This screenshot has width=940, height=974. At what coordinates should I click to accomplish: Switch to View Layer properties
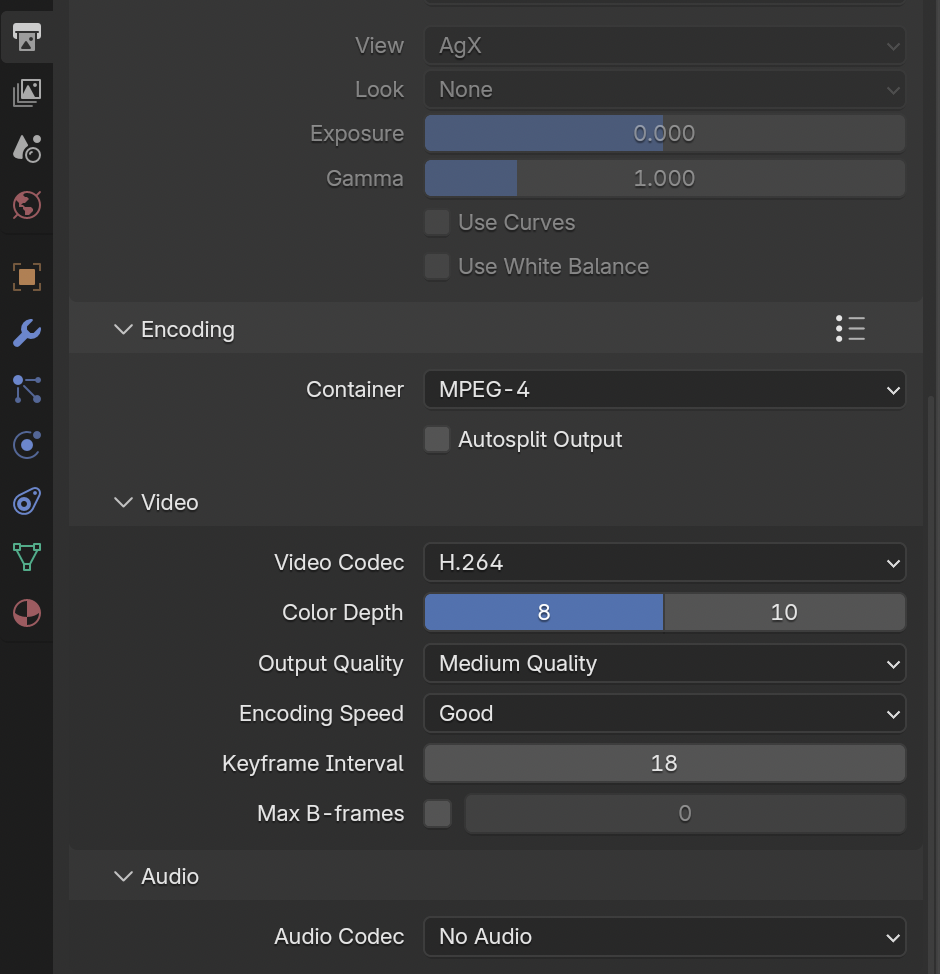[x=27, y=93]
